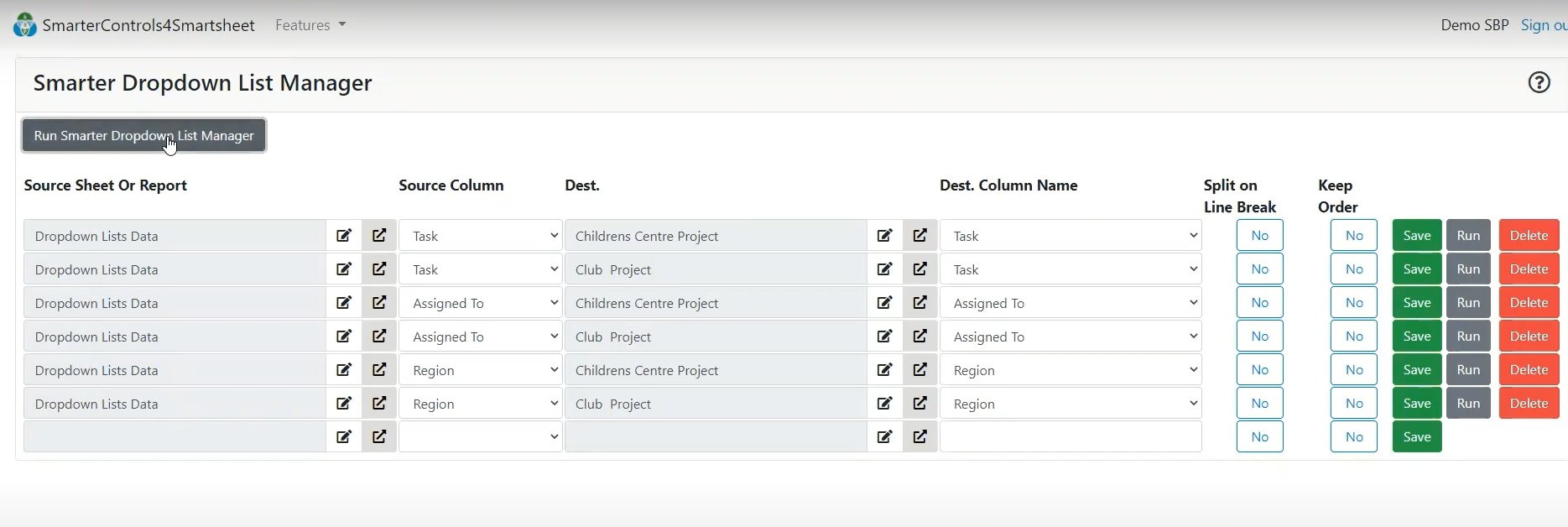1568x527 pixels.
Task: Click the empty row Dest. Column Name field
Action: [x=1070, y=437]
